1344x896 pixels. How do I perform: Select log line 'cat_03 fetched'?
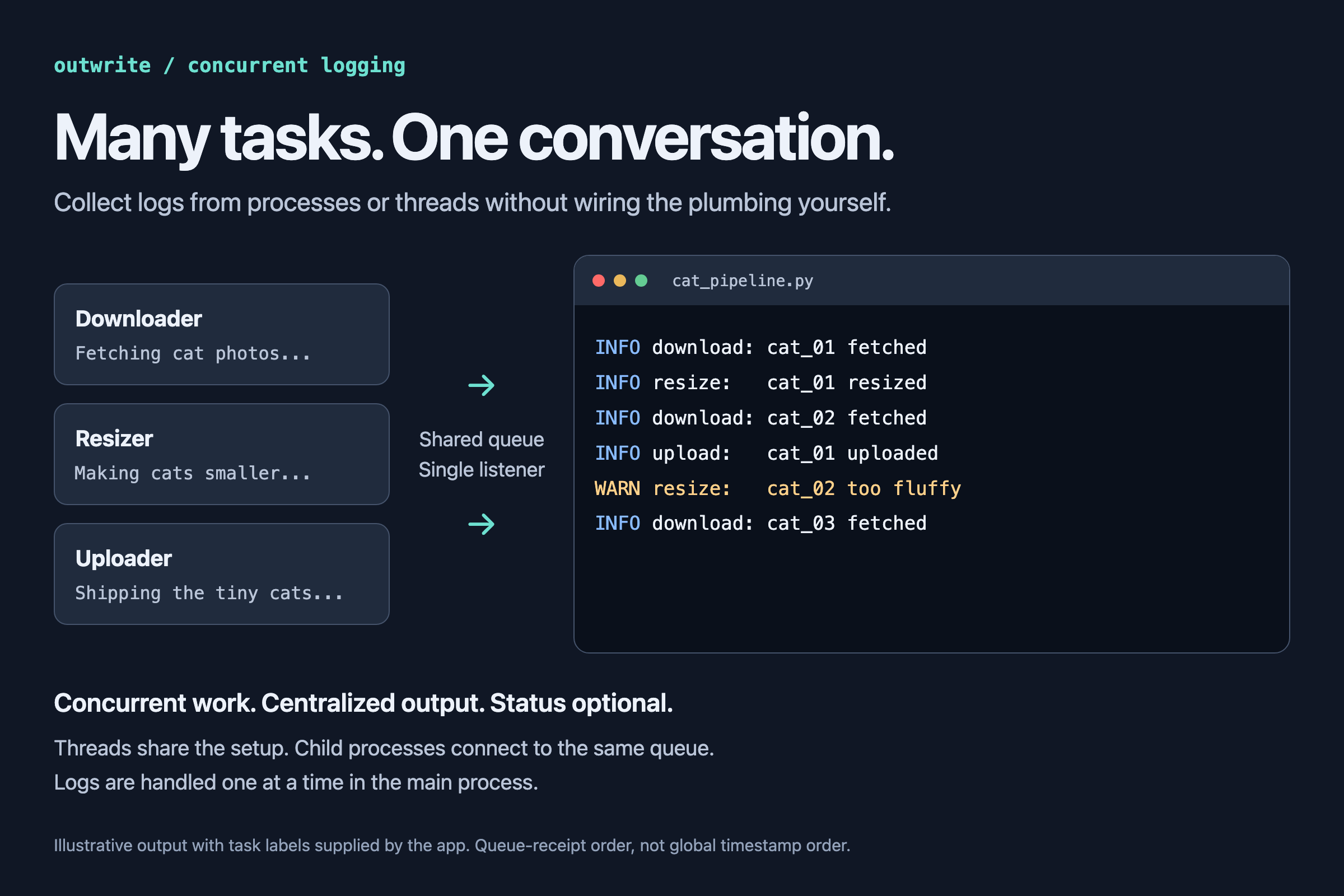(760, 524)
